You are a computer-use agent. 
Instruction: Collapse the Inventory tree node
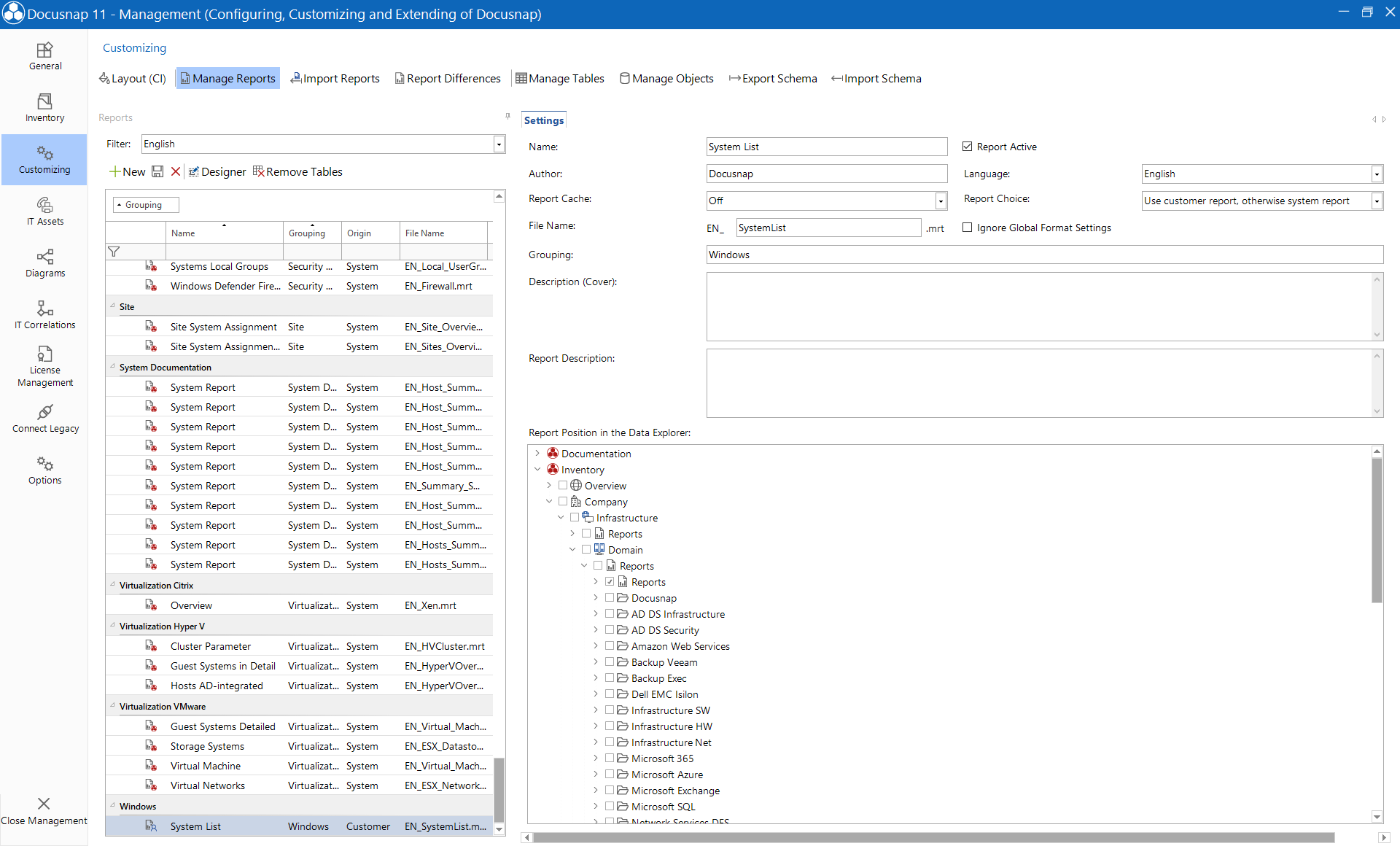[538, 469]
